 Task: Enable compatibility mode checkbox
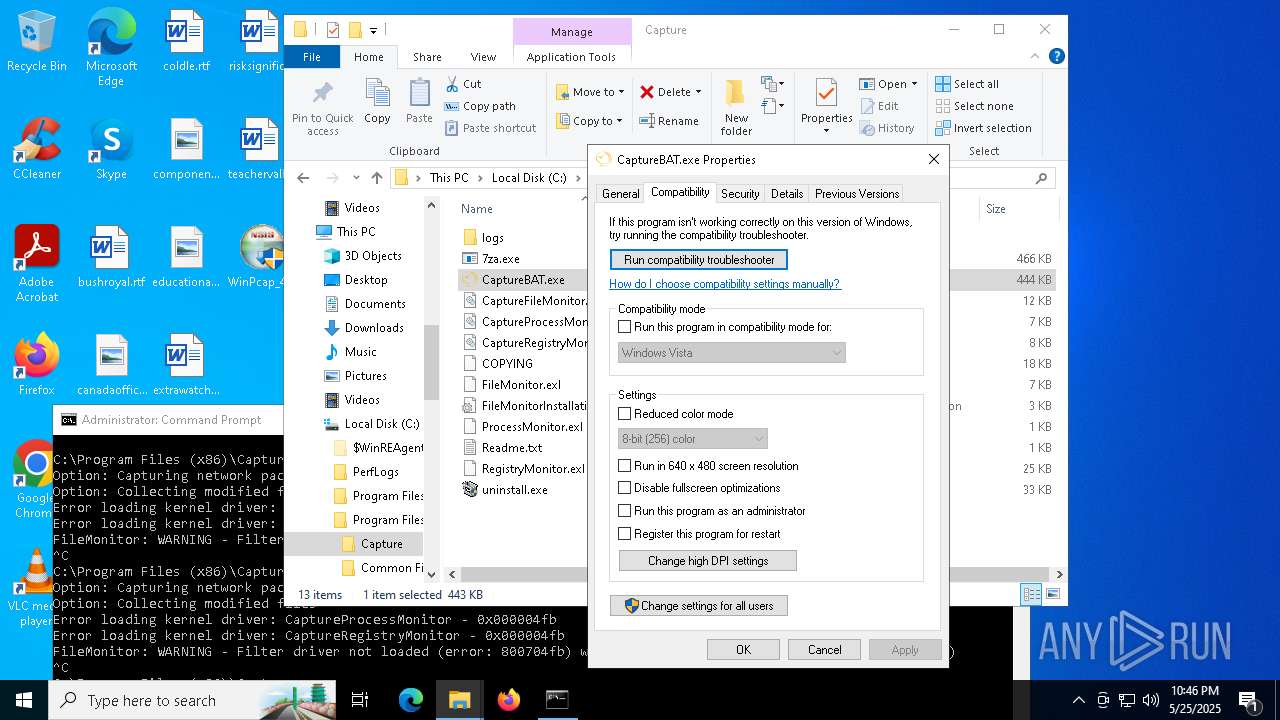tap(625, 327)
